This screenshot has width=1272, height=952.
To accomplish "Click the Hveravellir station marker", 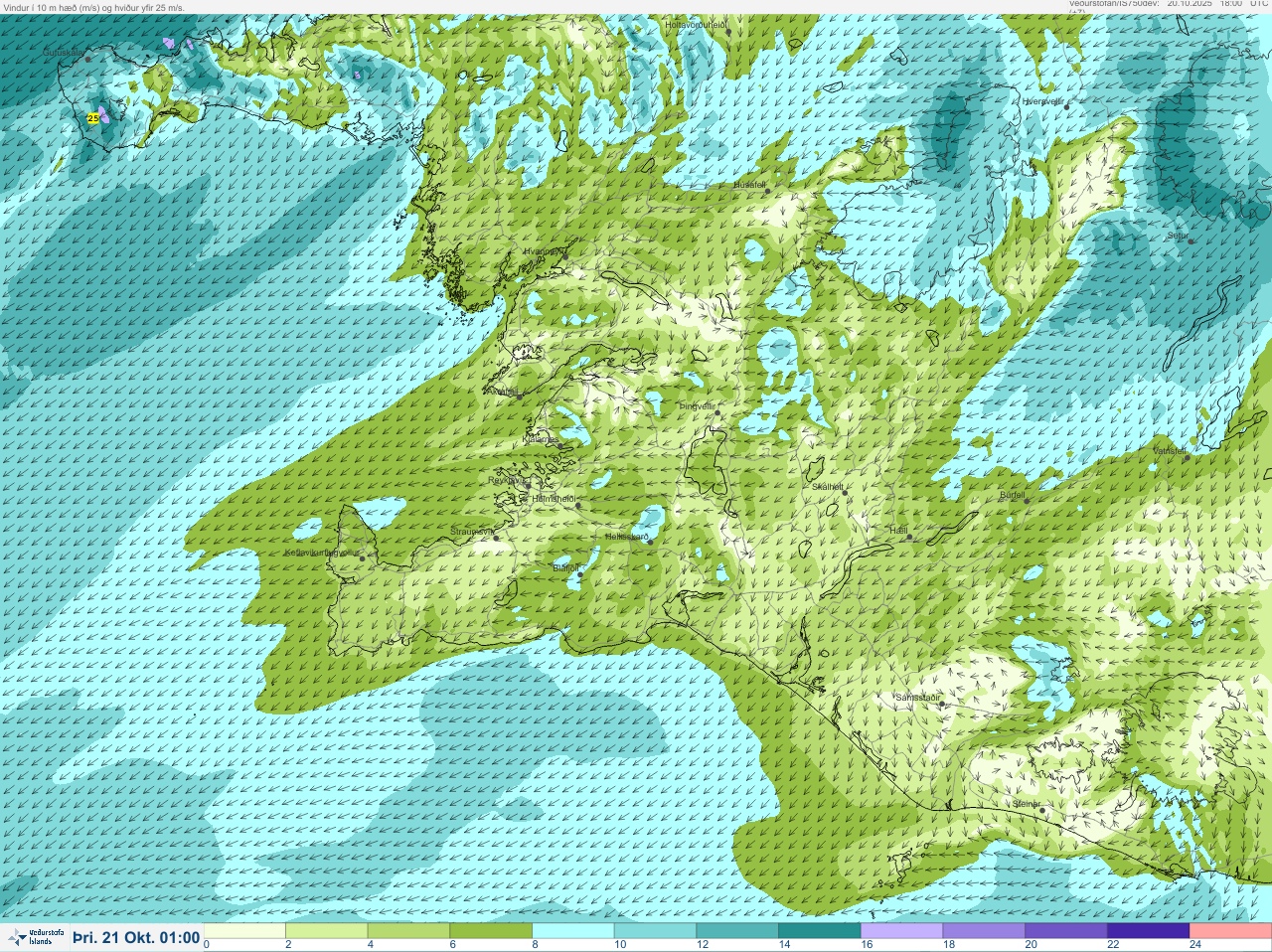I will (x=1068, y=106).
